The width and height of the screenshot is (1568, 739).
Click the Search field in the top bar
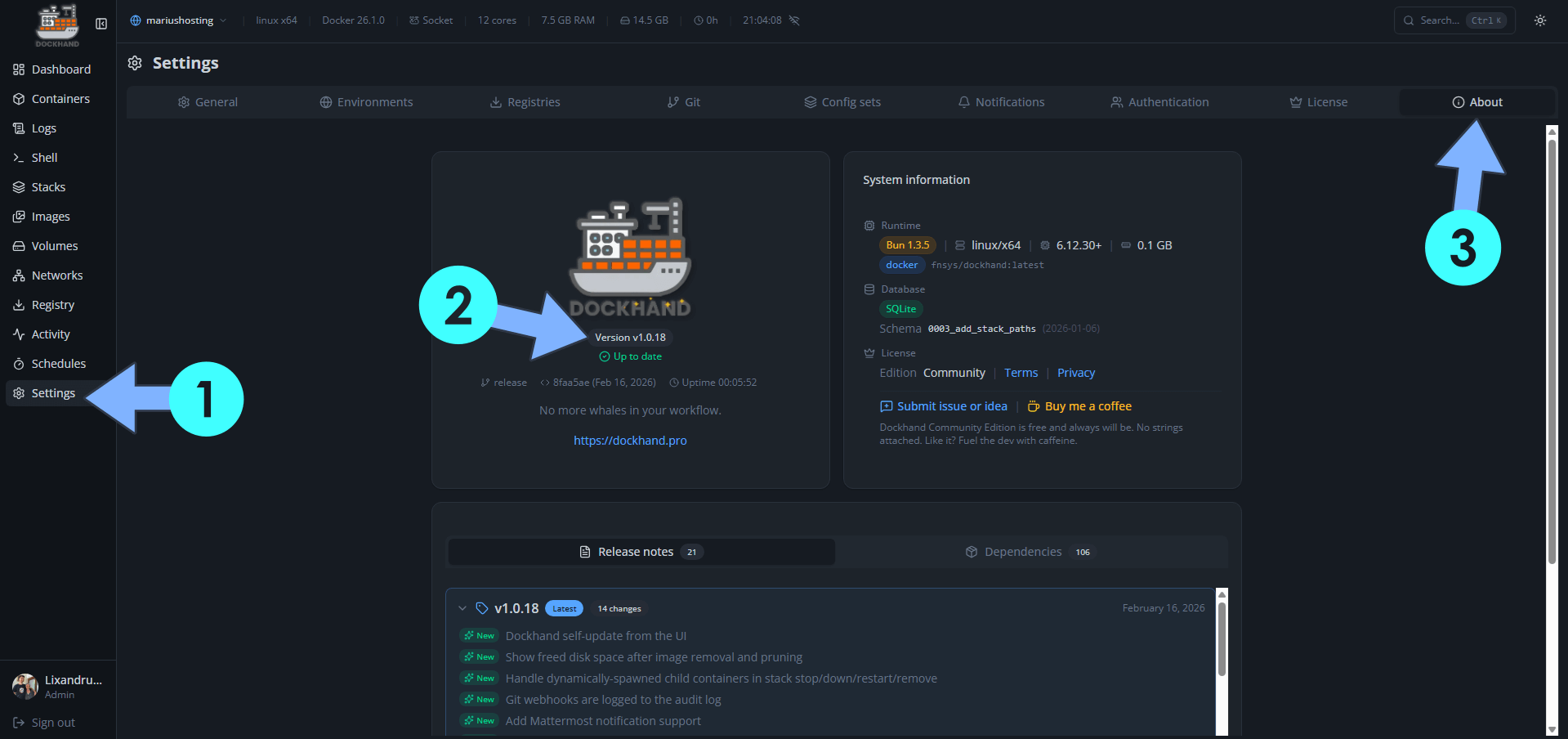click(1453, 20)
